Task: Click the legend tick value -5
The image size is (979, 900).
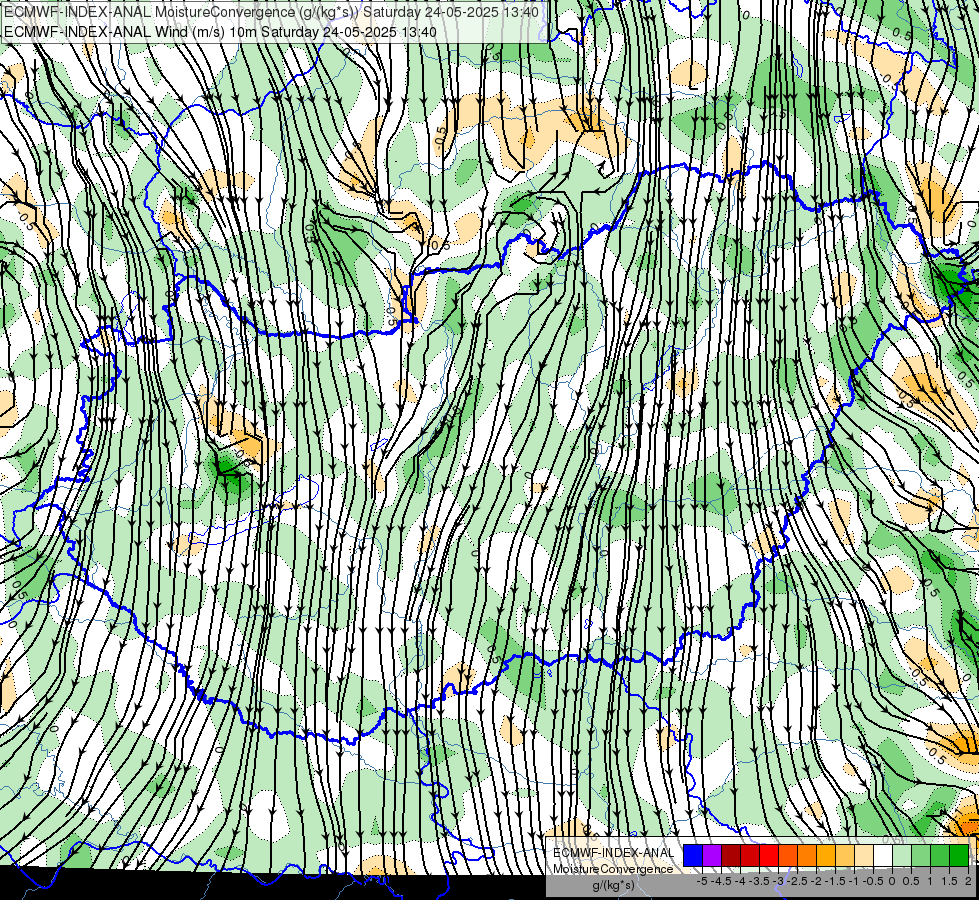Action: click(702, 881)
